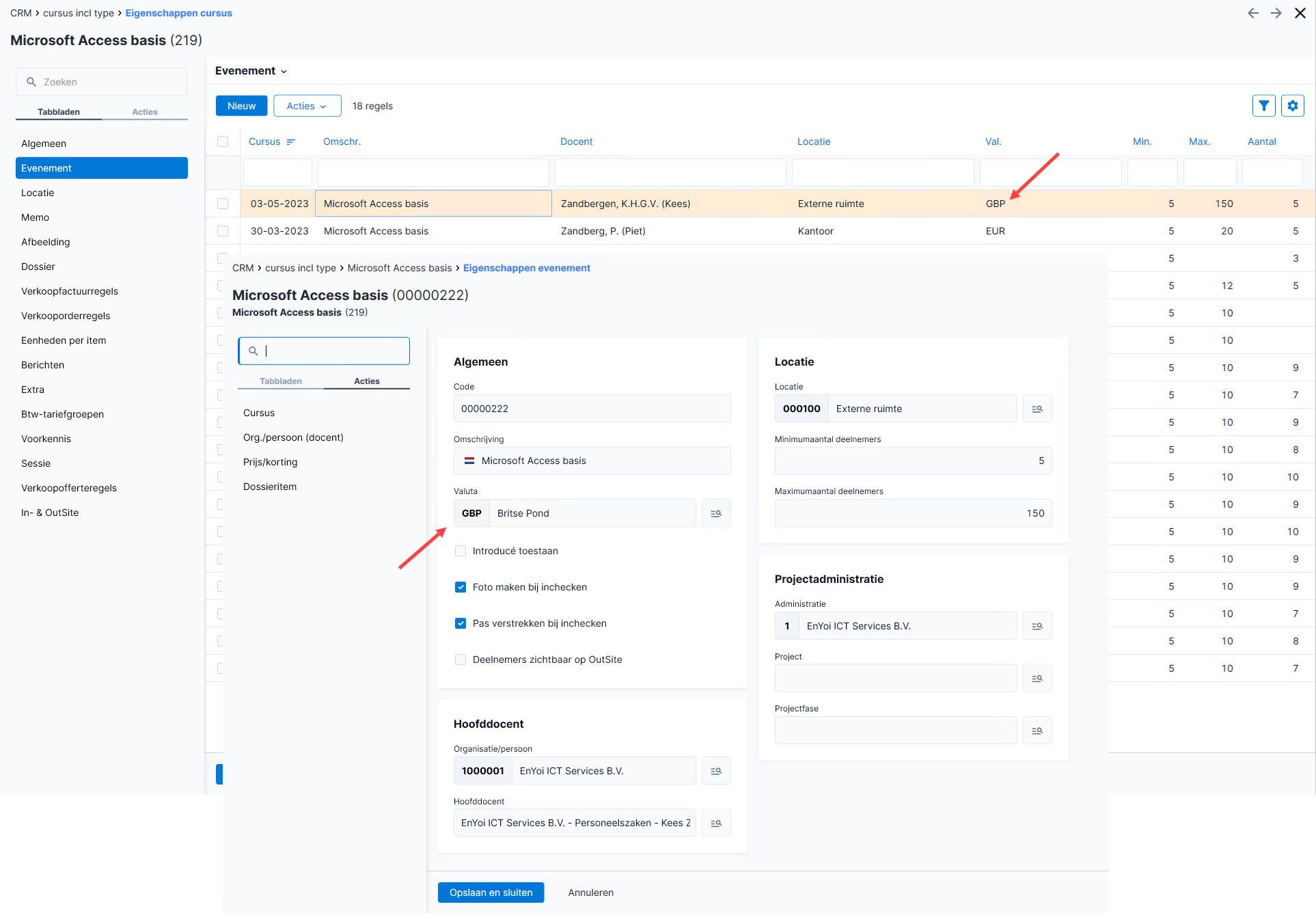This screenshot has height=913, width=1316.
Task: Click the Annuleren link
Action: click(591, 892)
